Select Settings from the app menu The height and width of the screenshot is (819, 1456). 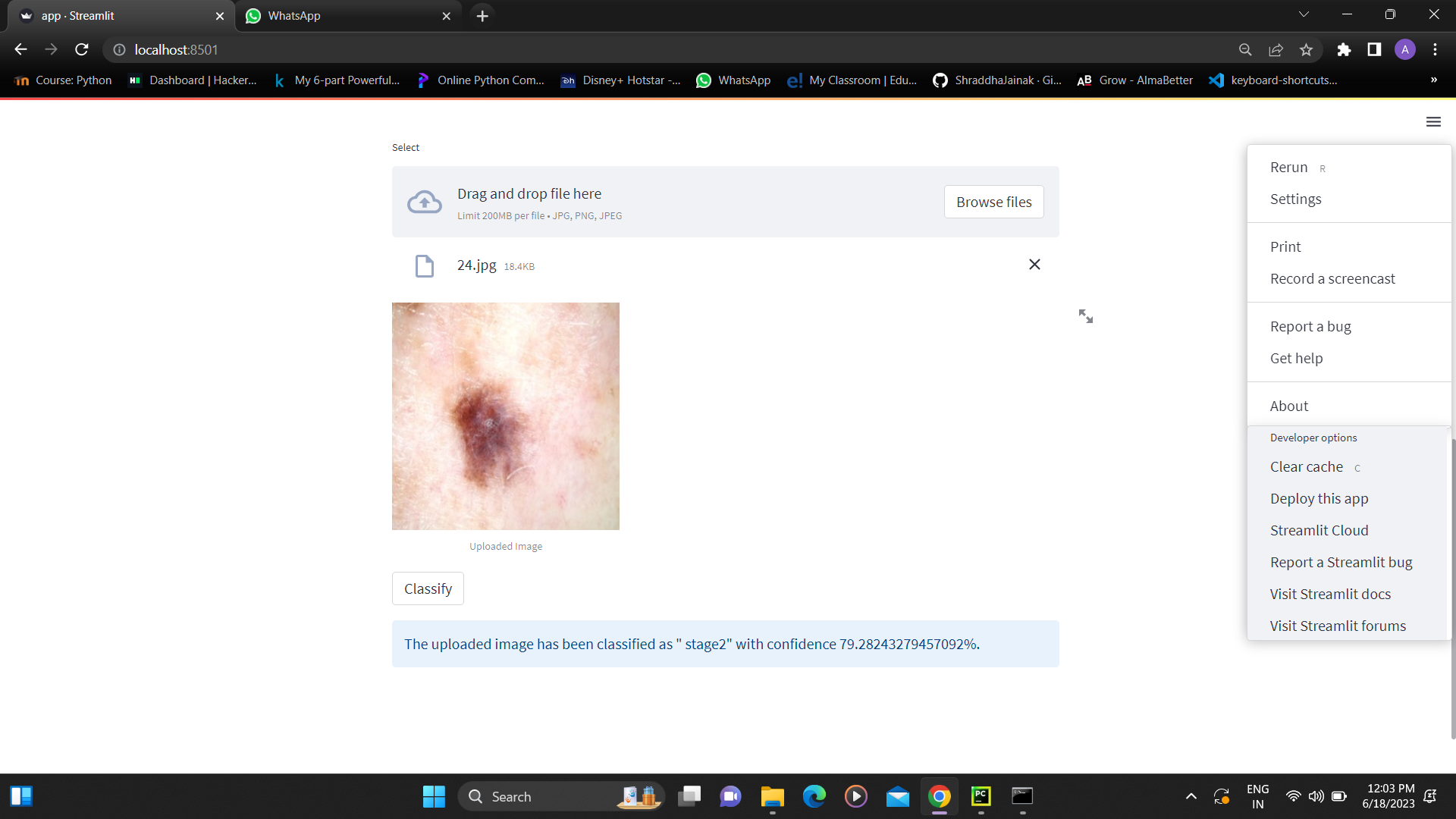pyautogui.click(x=1296, y=199)
